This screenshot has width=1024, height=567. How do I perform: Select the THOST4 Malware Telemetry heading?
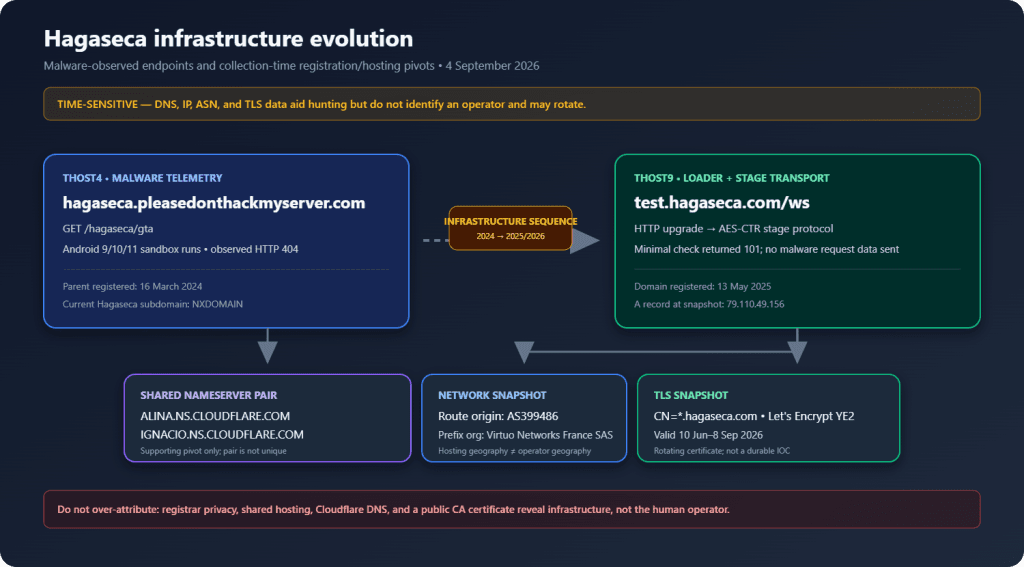pos(142,178)
